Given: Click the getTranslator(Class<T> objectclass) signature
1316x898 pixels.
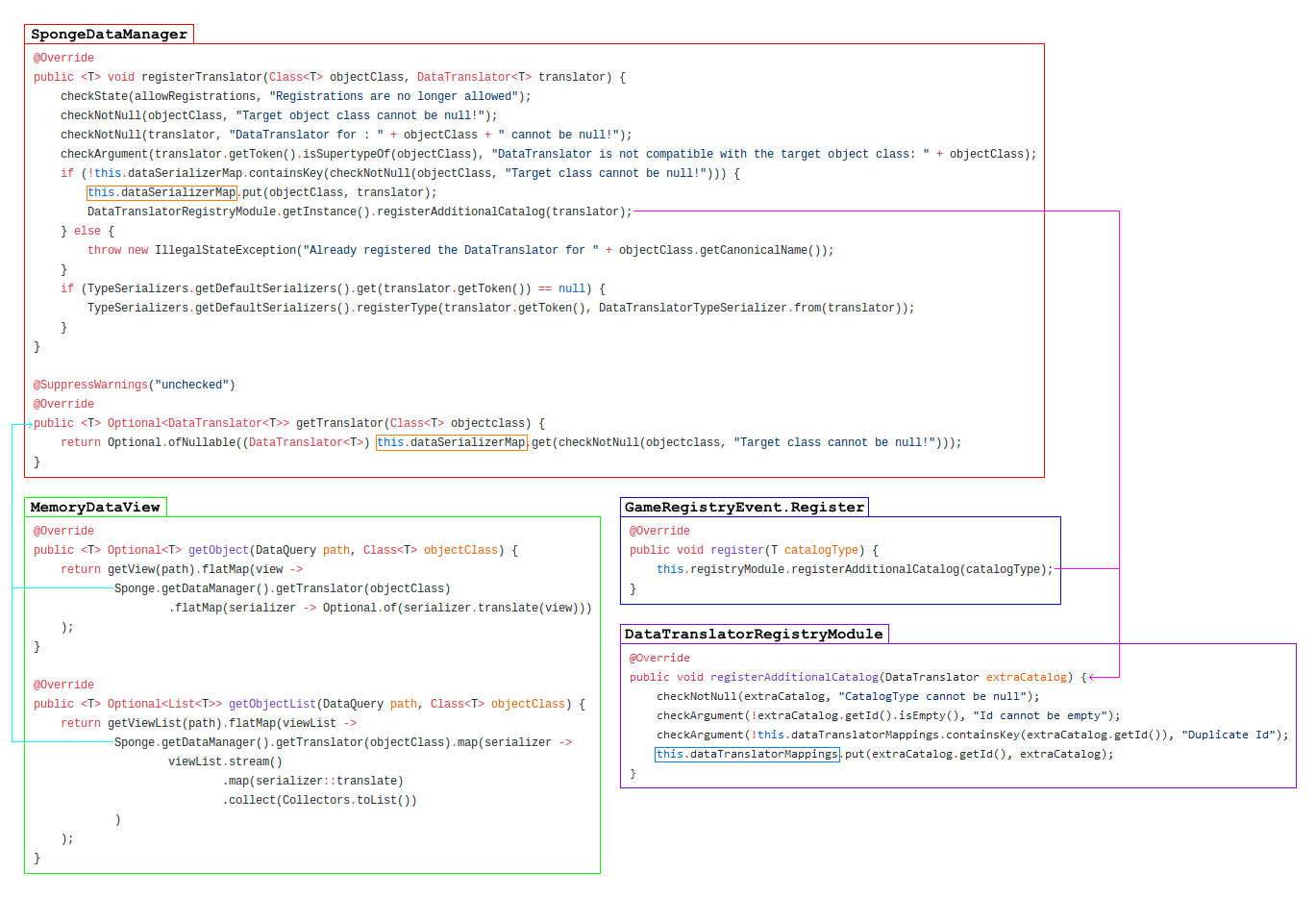Looking at the screenshot, I should 289,423.
